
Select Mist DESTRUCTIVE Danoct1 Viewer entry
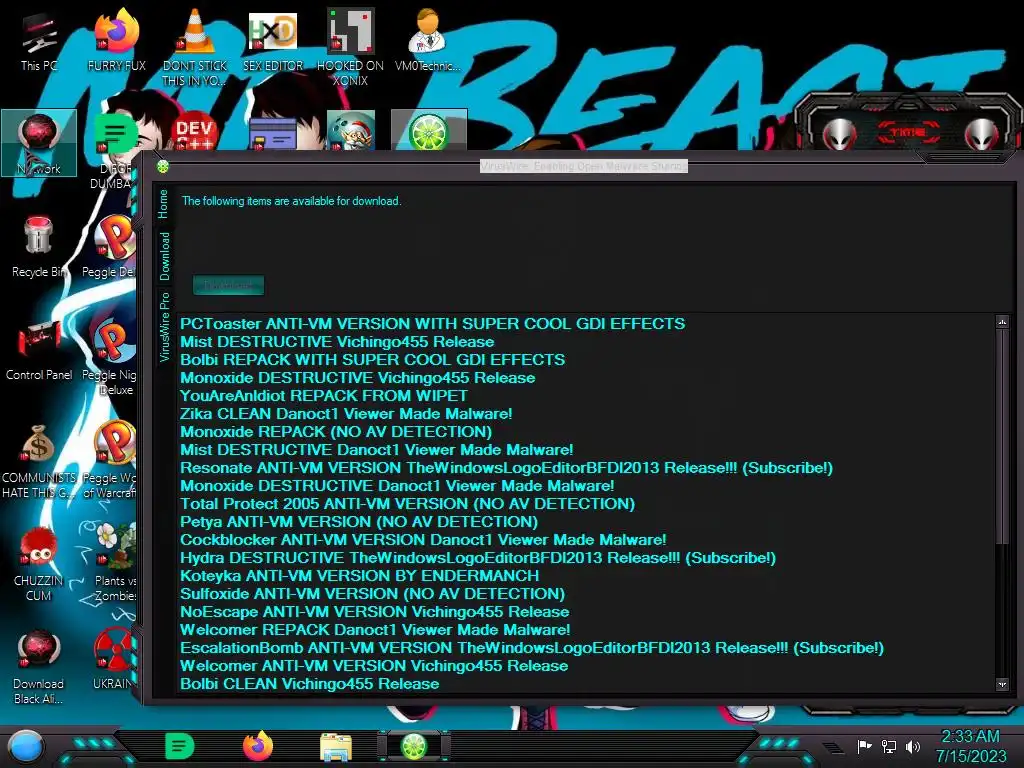(376, 450)
